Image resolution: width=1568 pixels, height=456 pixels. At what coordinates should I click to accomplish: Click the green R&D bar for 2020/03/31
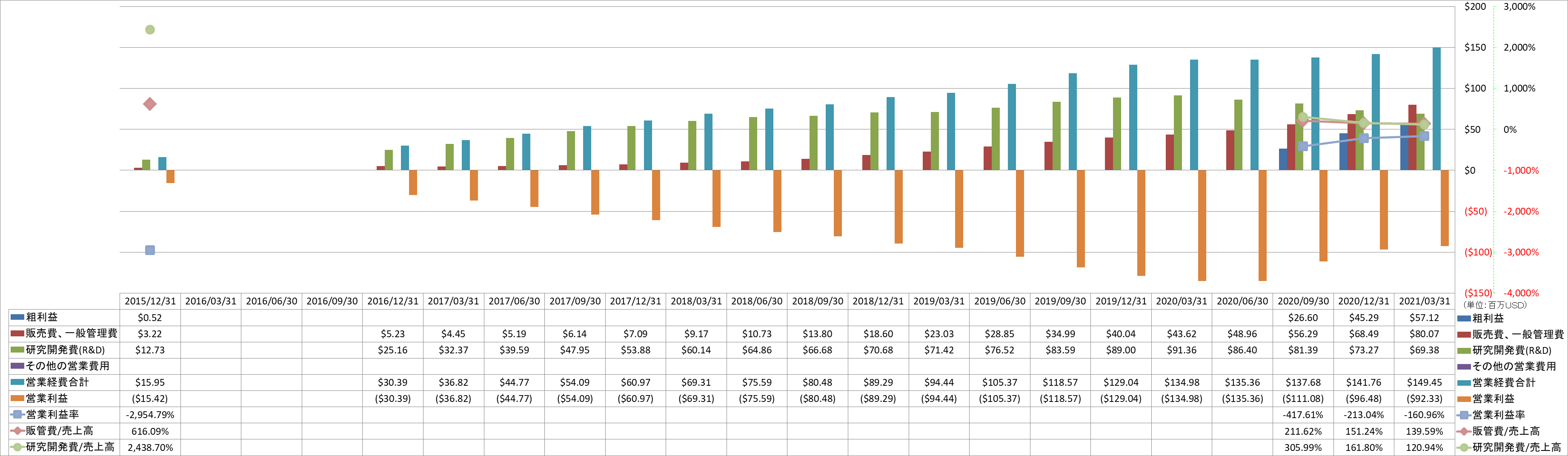pos(1178,133)
